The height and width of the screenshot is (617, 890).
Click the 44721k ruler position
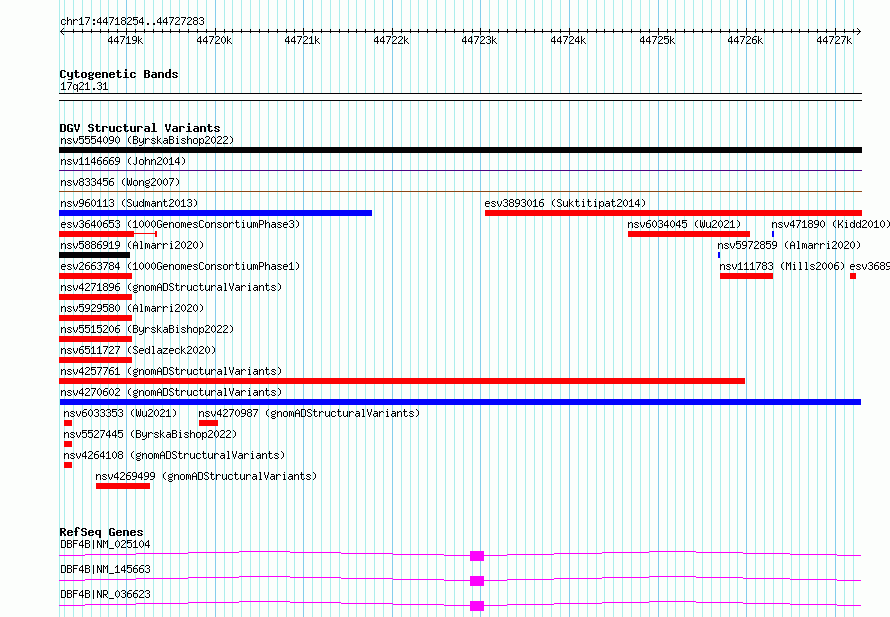point(302,40)
